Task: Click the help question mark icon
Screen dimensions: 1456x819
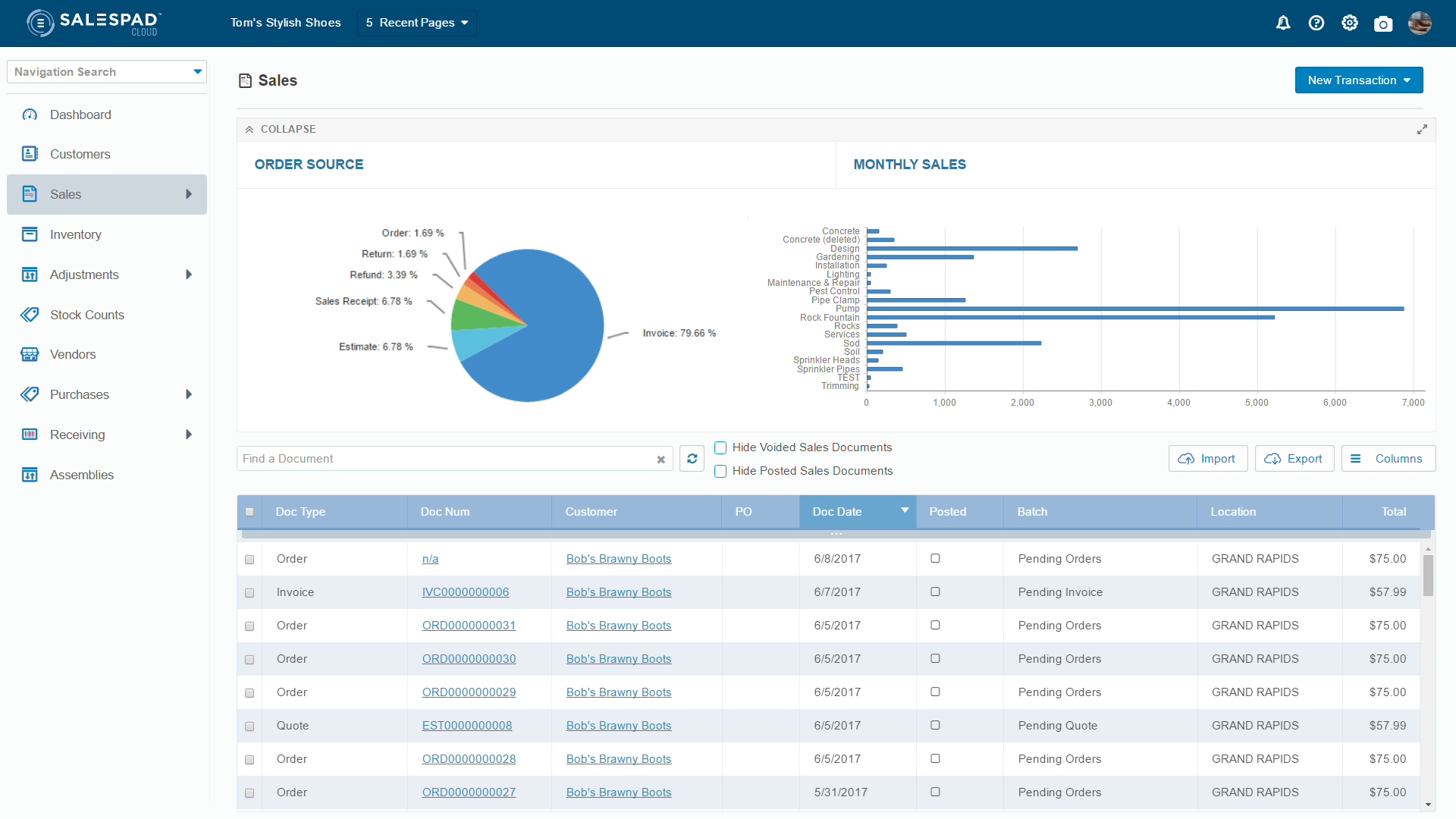Action: 1316,23
